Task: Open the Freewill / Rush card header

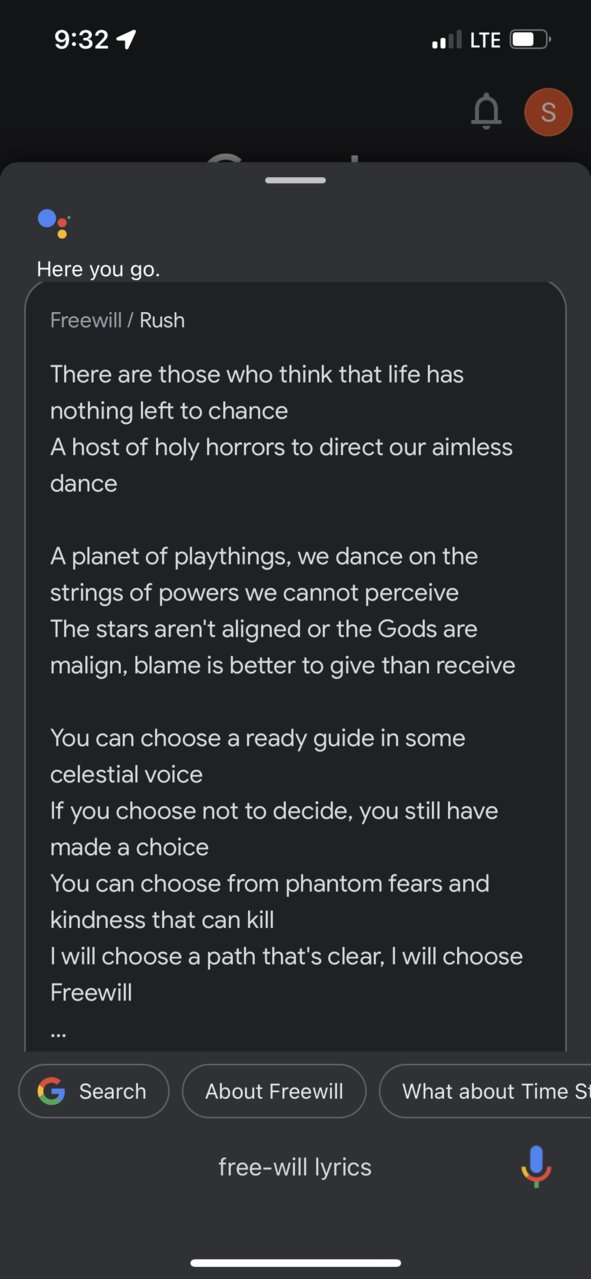Action: [118, 320]
